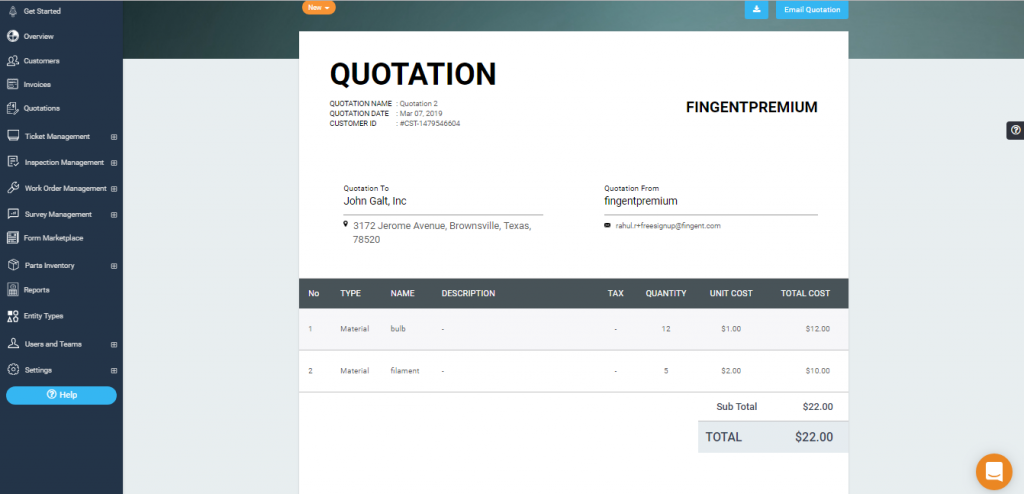Click the 'Quotation 2' name value
Viewport: 1024px width, 494px height.
point(419,103)
